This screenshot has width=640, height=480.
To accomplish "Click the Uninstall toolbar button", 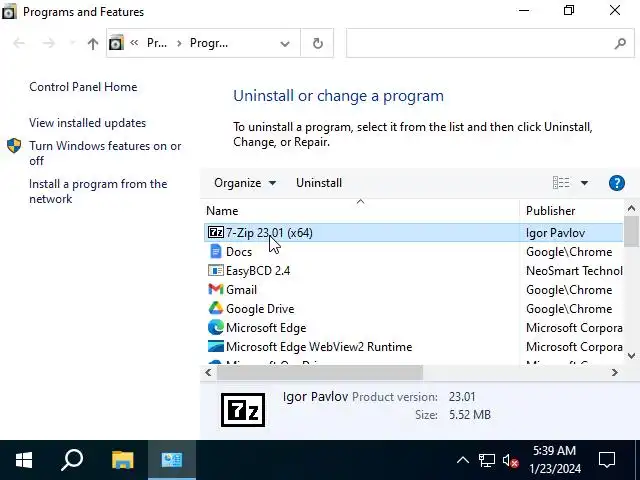I will point(319,183).
